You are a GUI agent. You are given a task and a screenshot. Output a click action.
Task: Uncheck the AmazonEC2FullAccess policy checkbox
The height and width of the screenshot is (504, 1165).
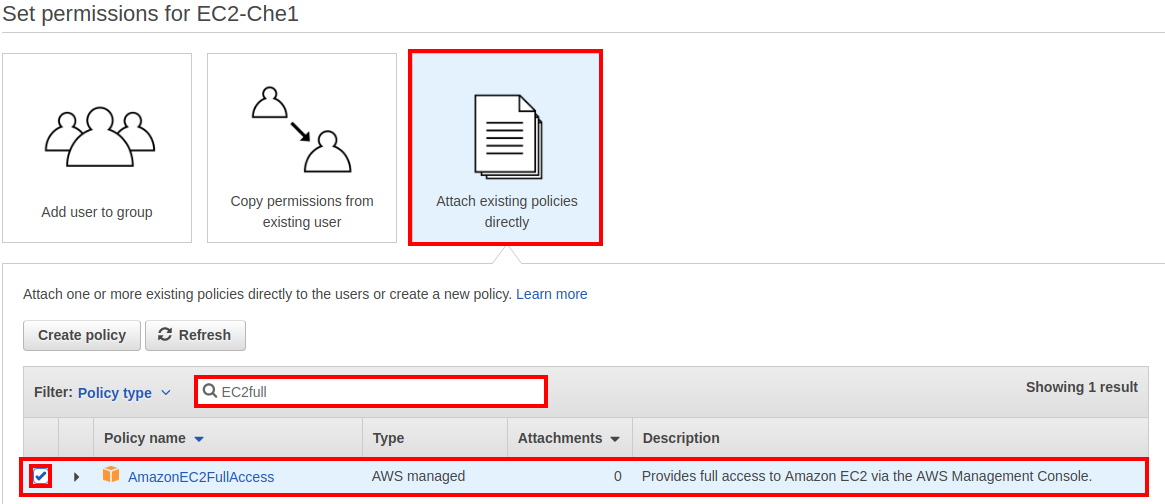[x=41, y=476]
